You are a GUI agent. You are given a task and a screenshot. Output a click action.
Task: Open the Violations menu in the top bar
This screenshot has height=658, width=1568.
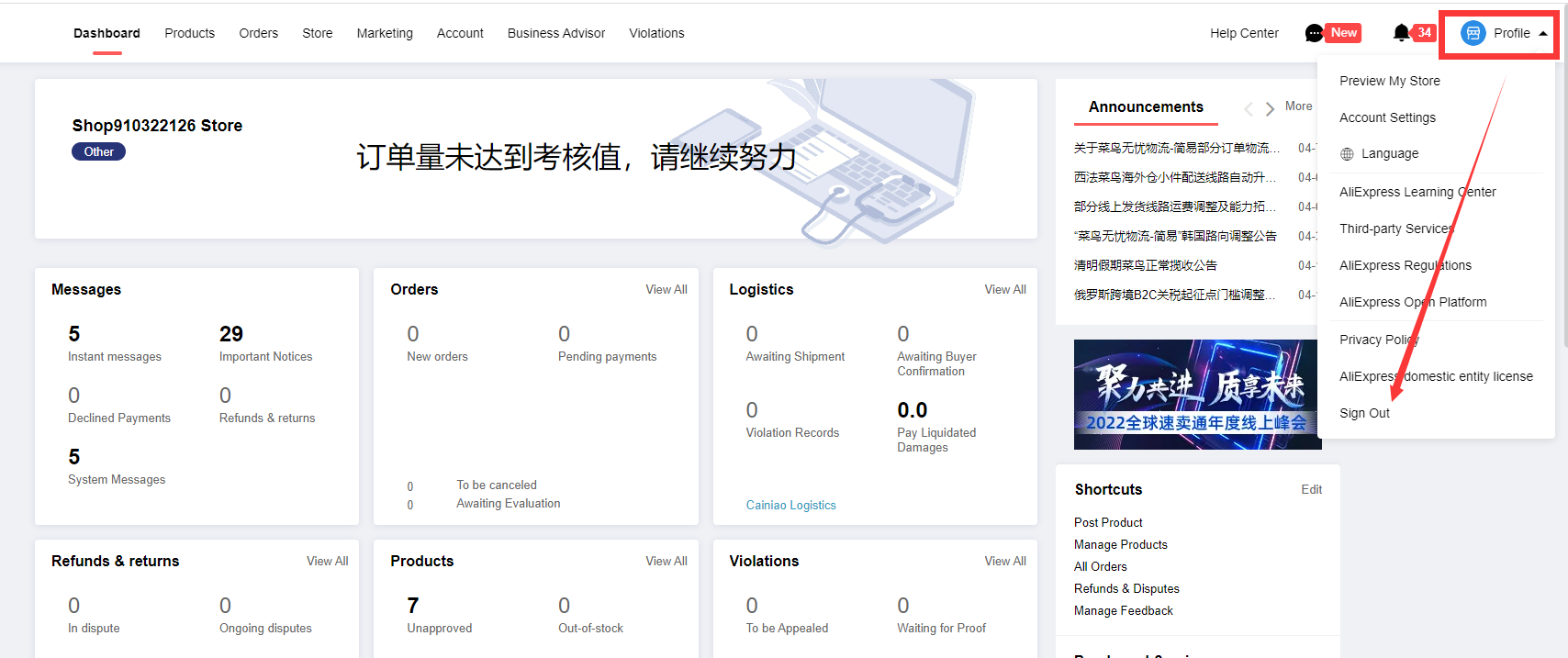pyautogui.click(x=656, y=33)
